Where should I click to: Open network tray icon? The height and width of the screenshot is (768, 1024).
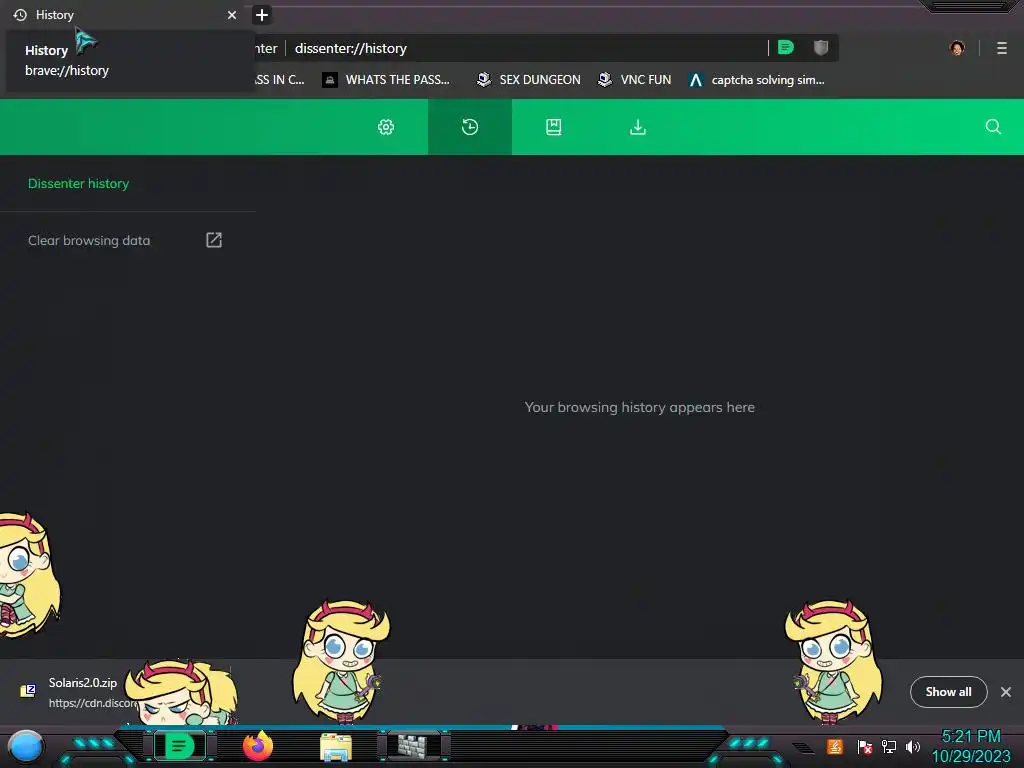coord(889,746)
